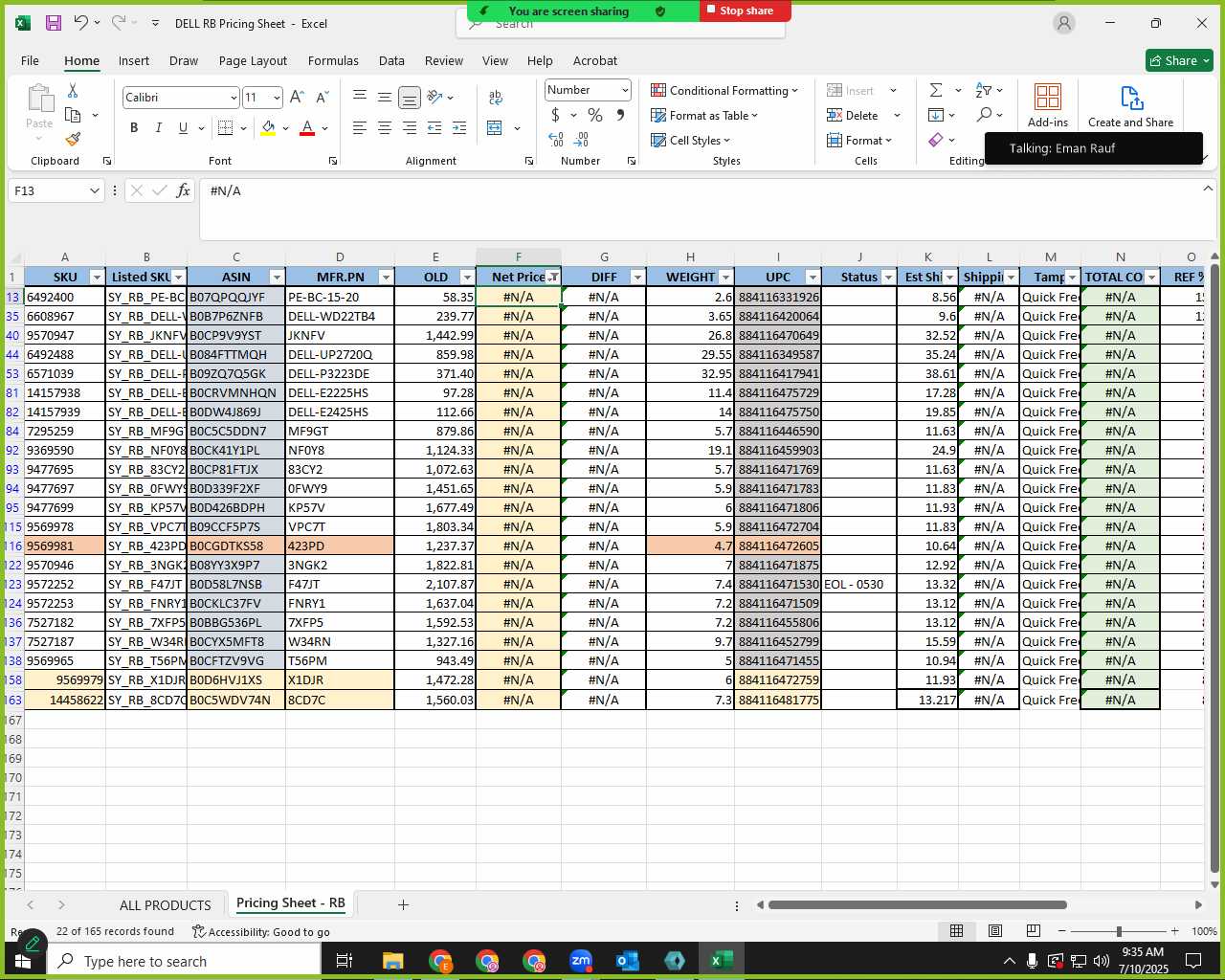Open the Number format dropdown
1225x980 pixels.
[625, 90]
